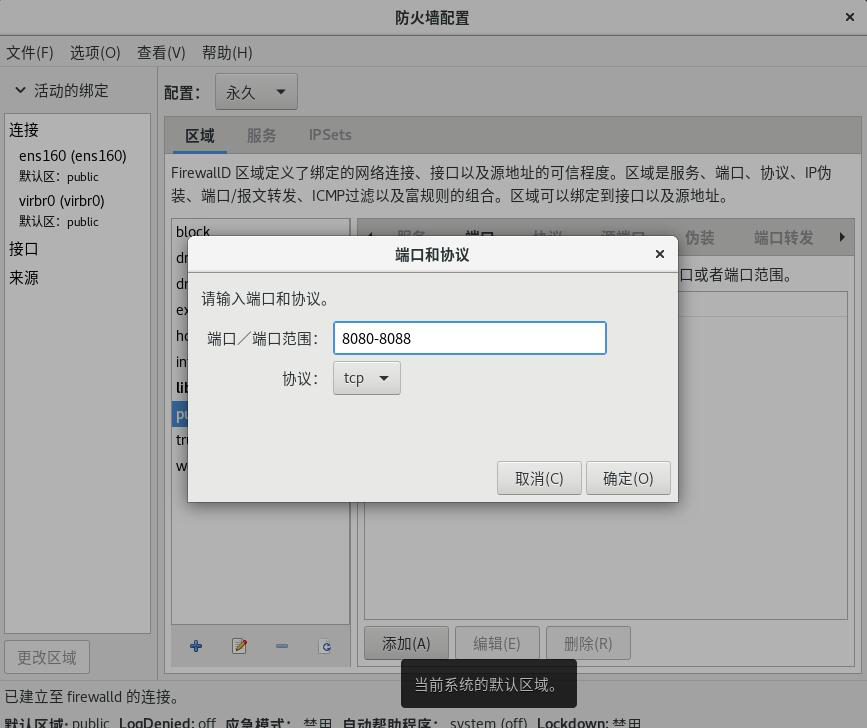The image size is (867, 728).
Task: Close the firewall configuration window
Action: pos(850,17)
